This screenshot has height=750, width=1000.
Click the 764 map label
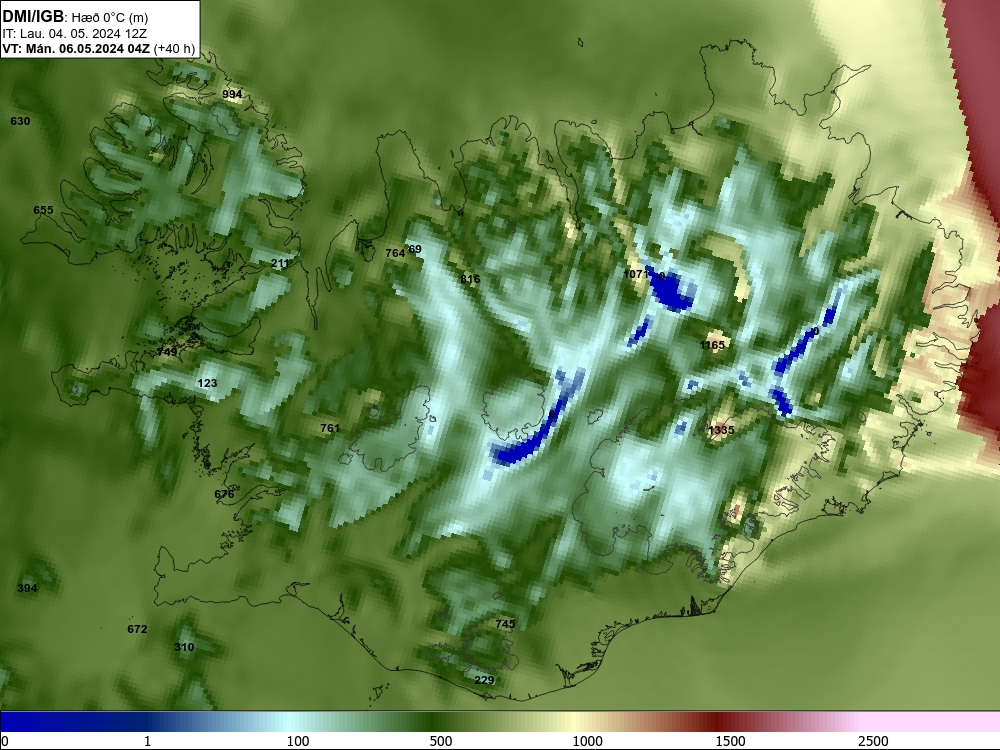tap(395, 253)
